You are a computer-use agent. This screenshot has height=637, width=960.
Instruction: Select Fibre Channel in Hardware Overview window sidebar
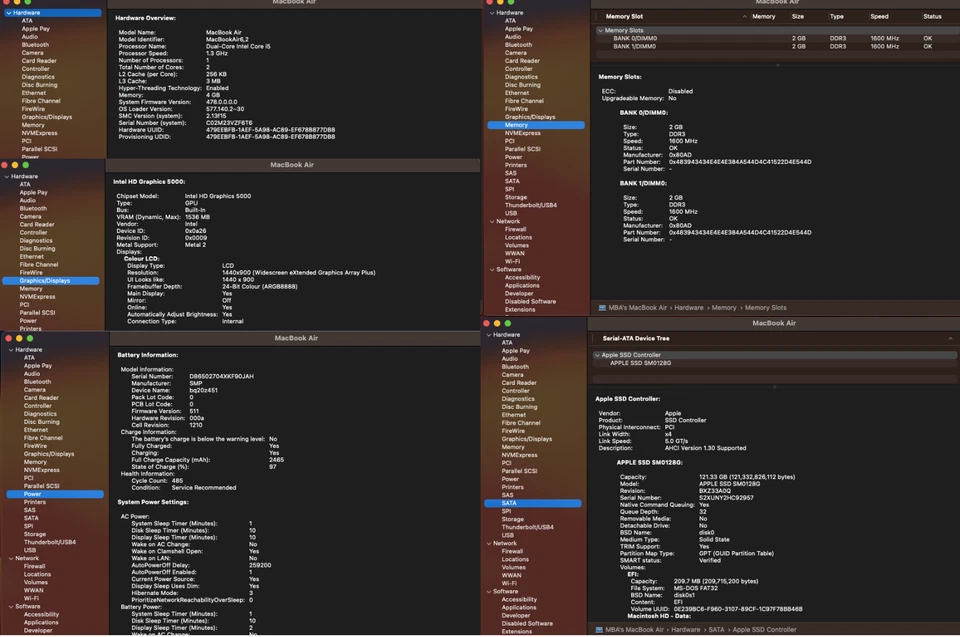[41, 101]
